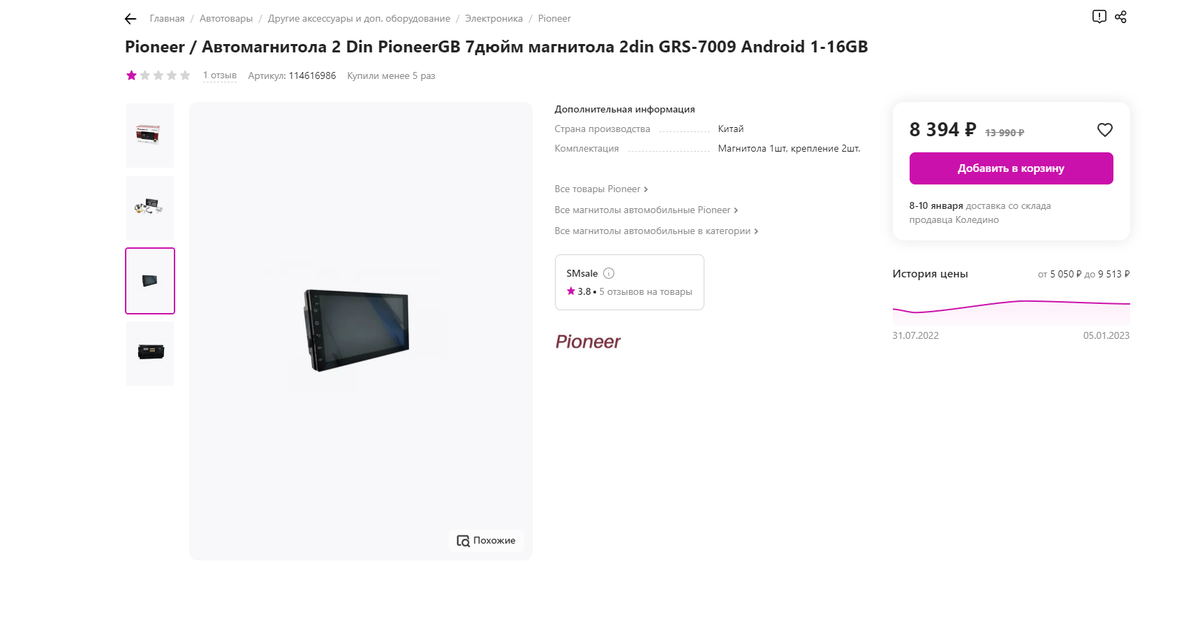
Task: Select the second thumbnail showing accessories
Action: [x=150, y=208]
